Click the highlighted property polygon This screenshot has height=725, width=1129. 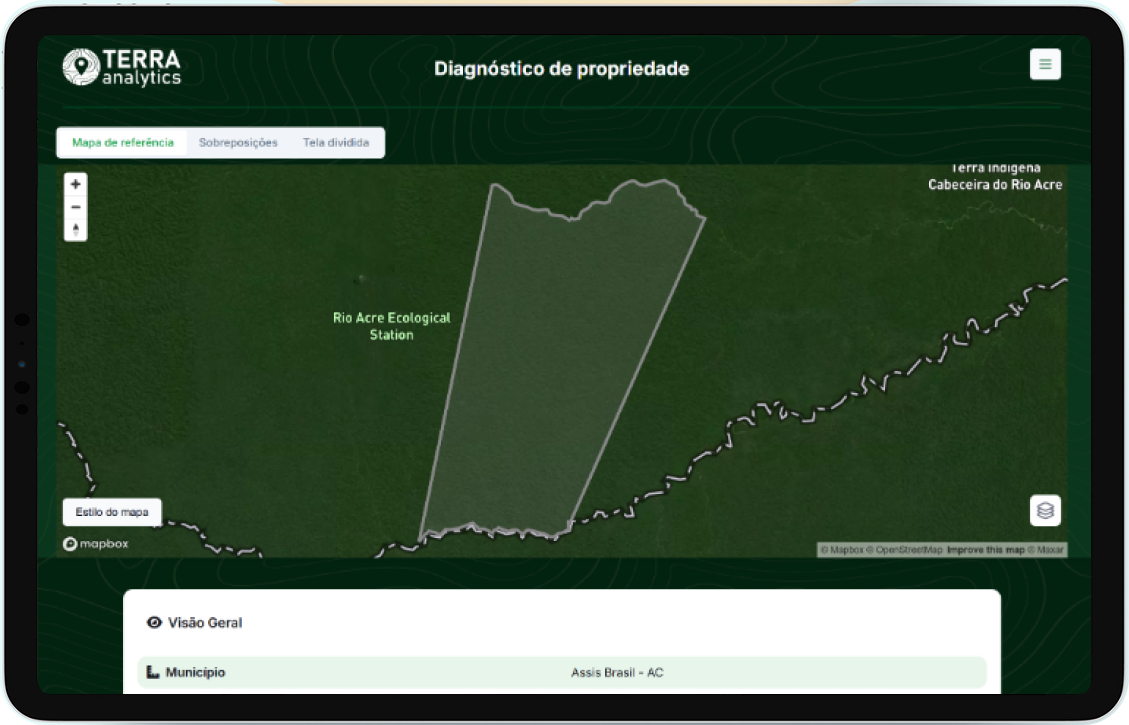tap(560, 360)
